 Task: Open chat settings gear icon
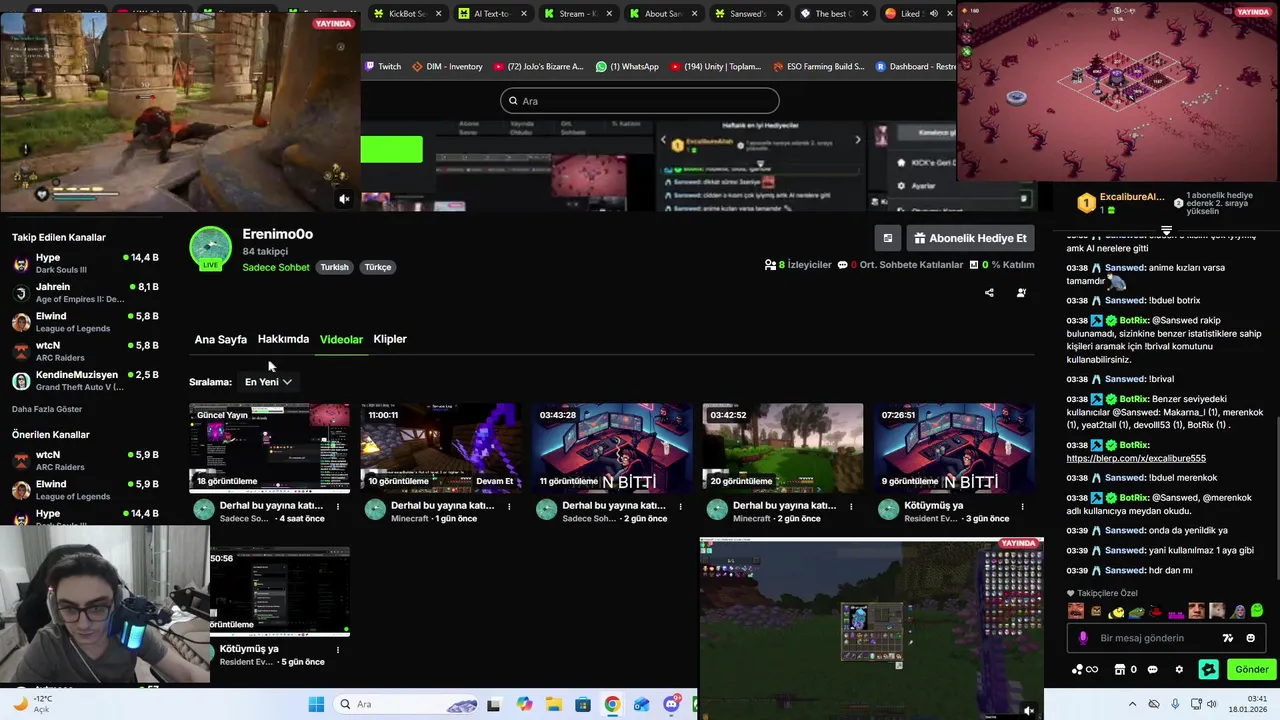coord(1179,670)
